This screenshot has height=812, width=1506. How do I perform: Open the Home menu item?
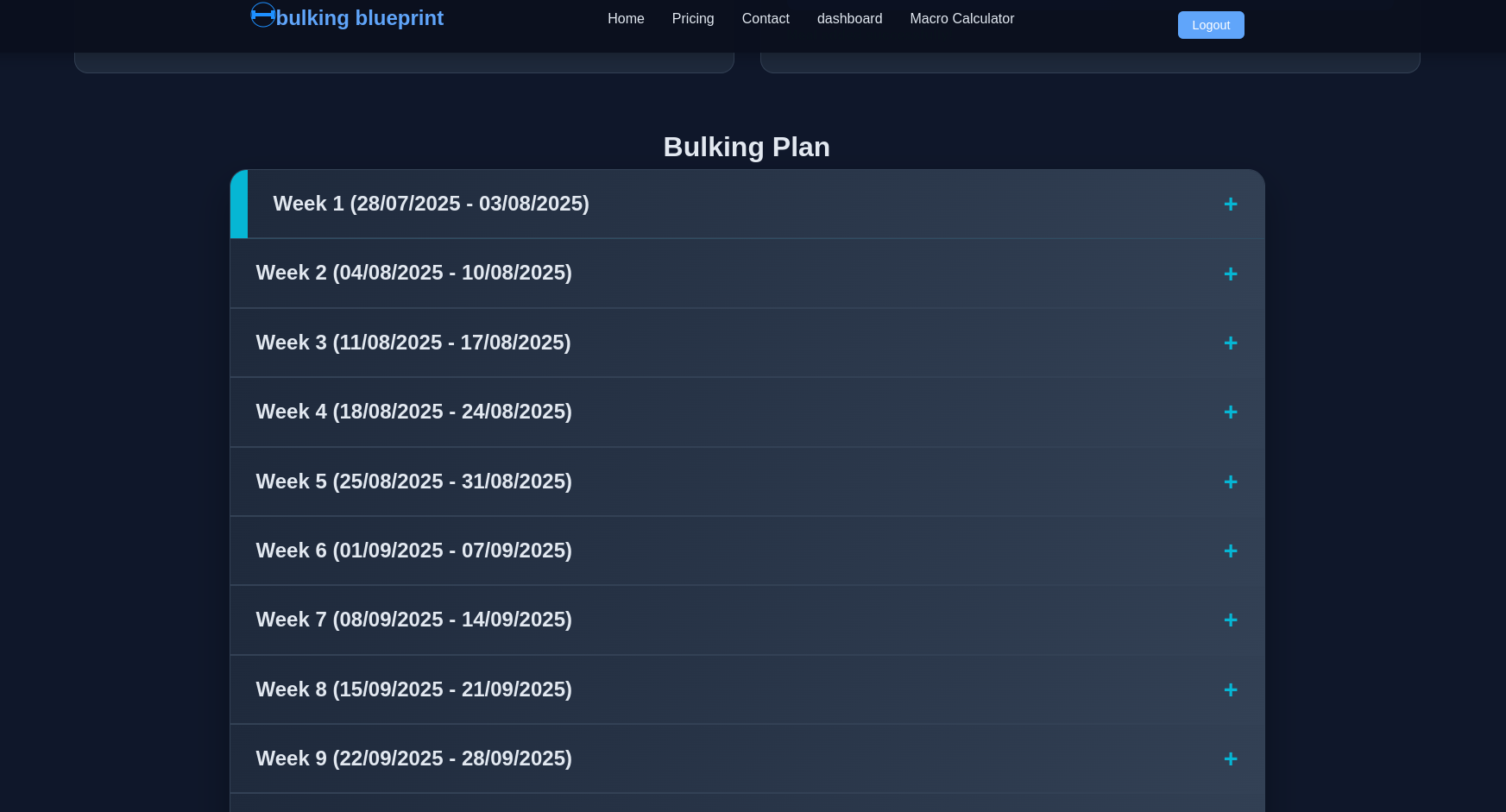[626, 19]
